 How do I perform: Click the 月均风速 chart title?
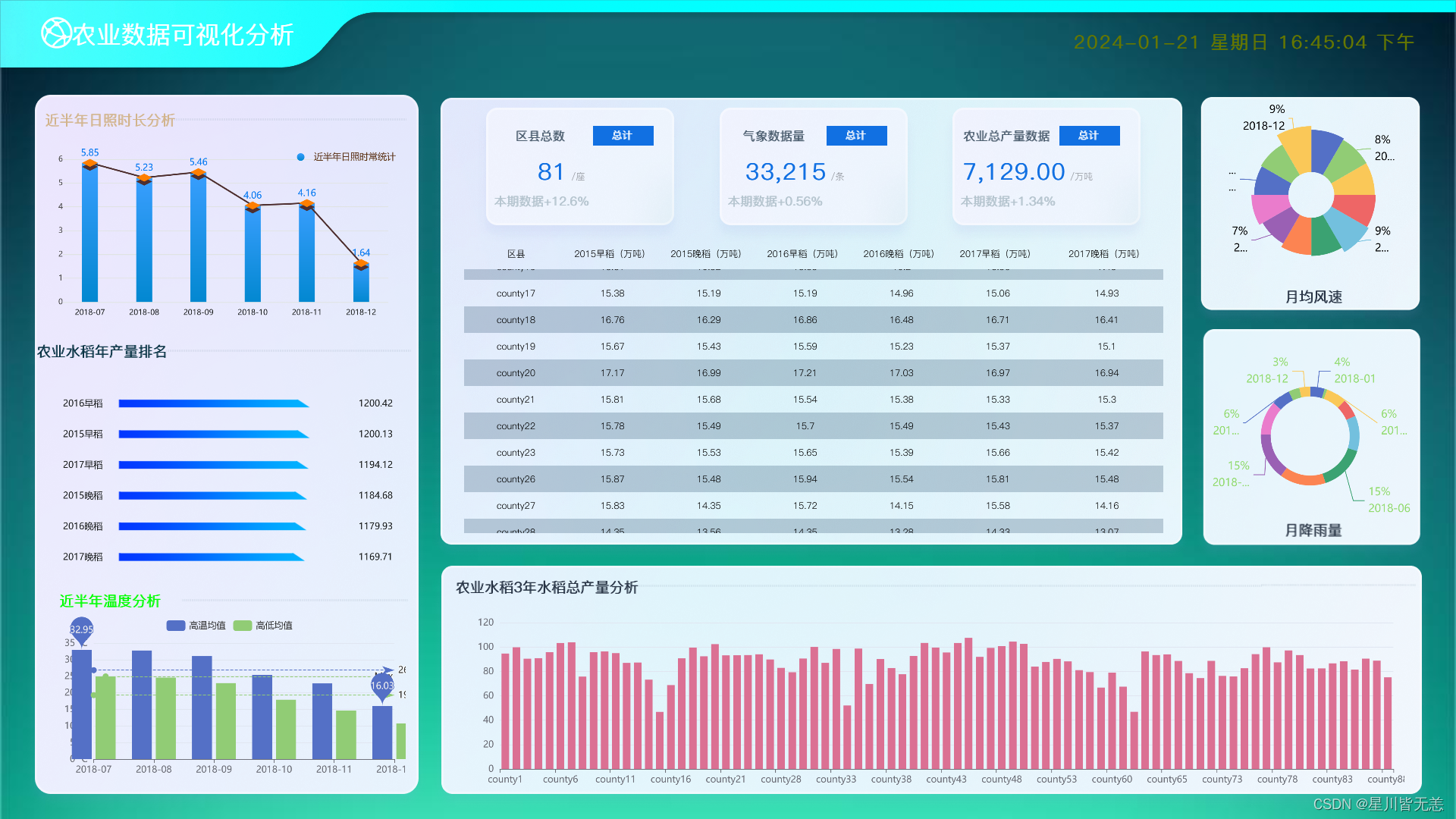tap(1313, 297)
